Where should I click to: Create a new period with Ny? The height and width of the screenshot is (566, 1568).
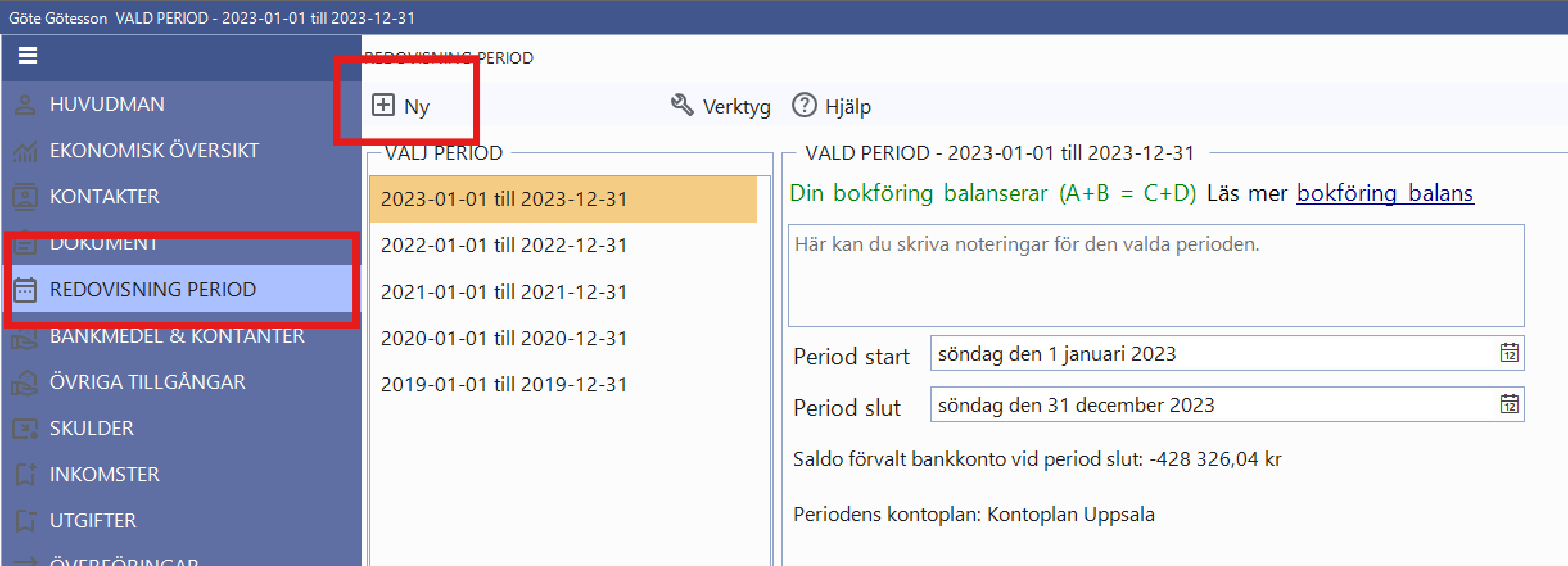click(x=401, y=106)
